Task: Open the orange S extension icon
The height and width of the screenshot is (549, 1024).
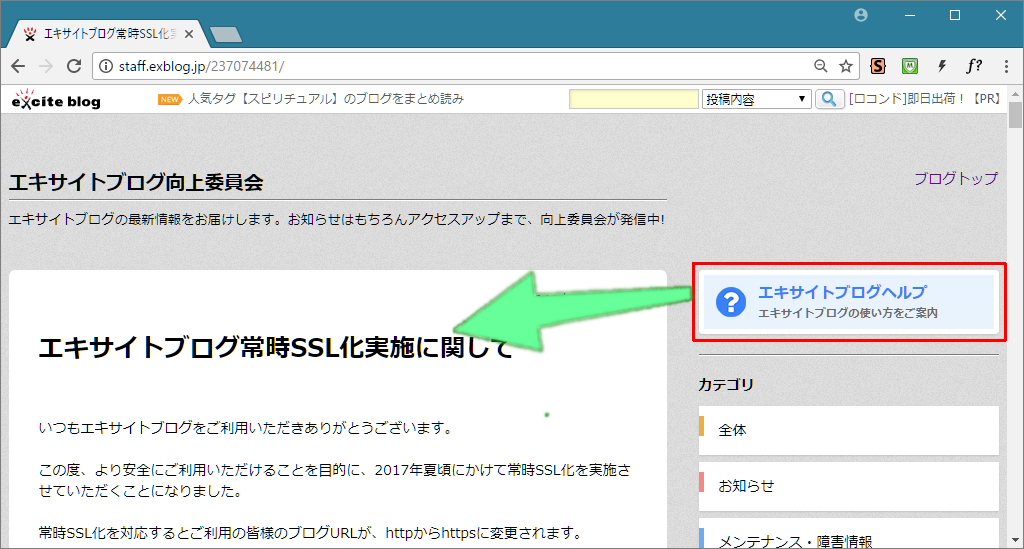Action: coord(878,66)
